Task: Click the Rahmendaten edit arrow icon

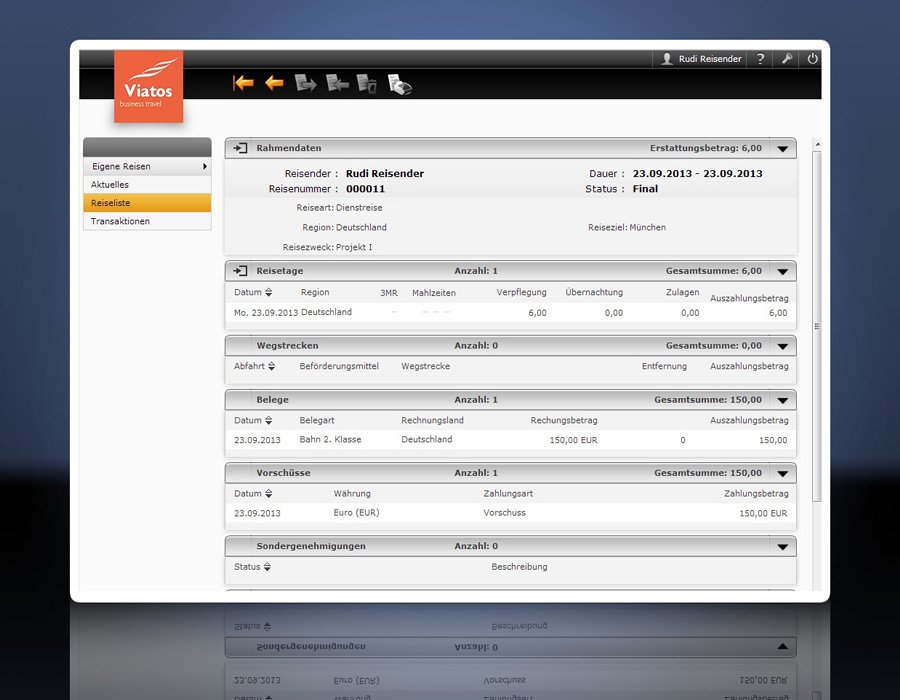Action: [240, 148]
